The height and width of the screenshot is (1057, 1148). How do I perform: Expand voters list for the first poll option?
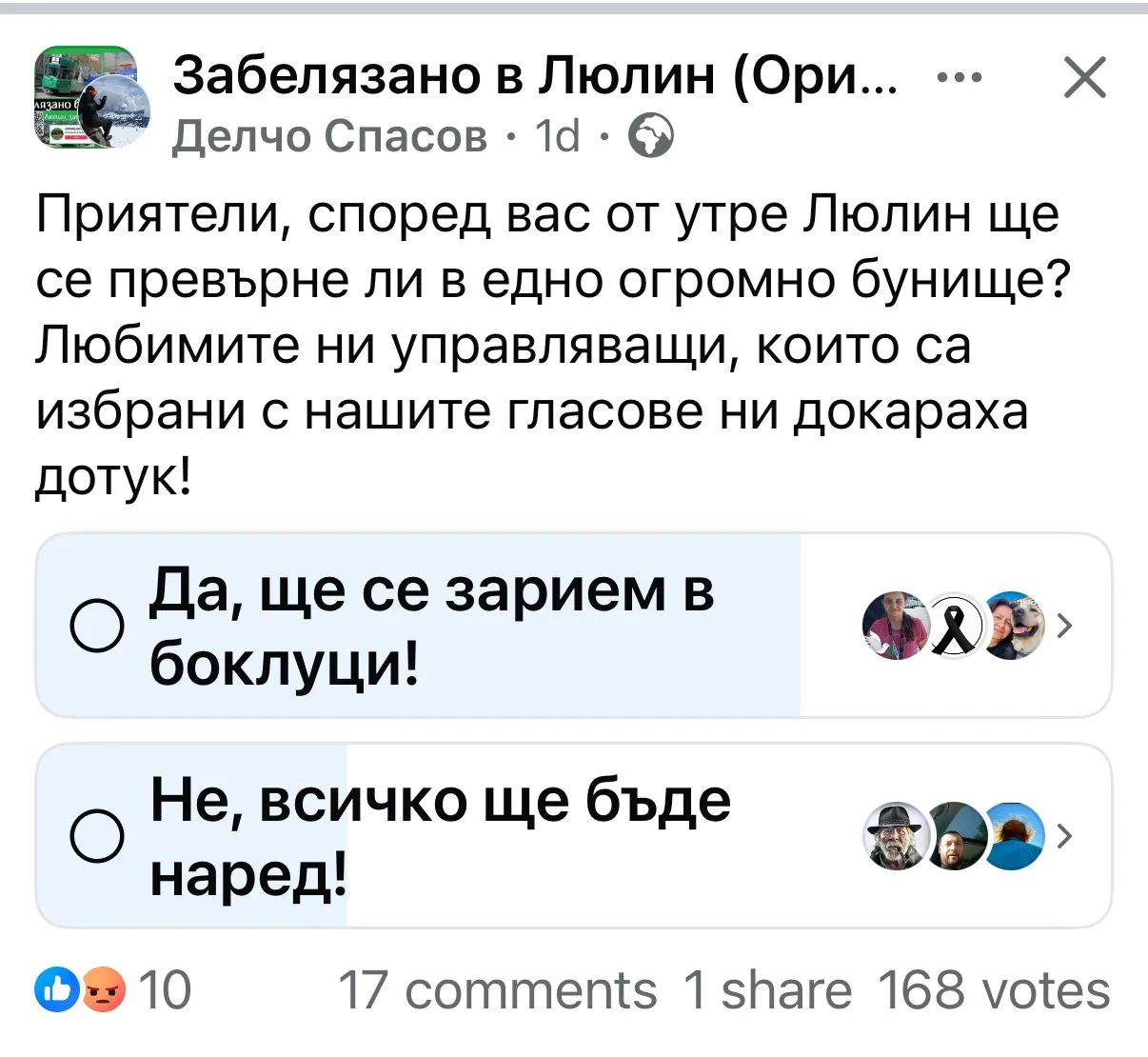pyautogui.click(x=1065, y=627)
